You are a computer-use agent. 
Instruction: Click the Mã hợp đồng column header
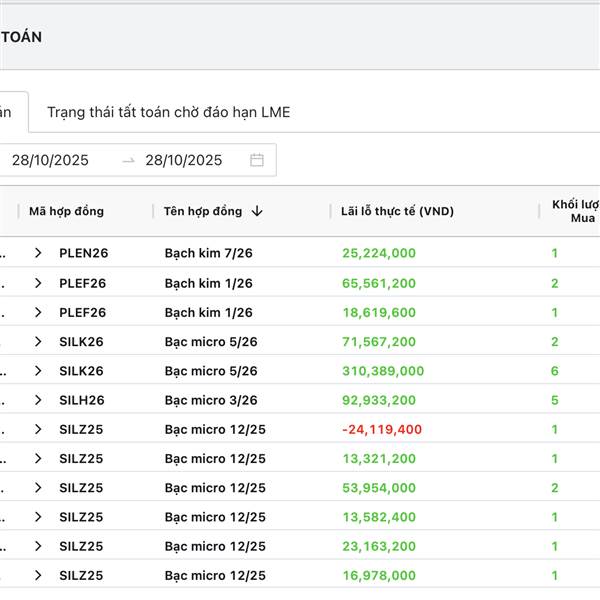67,211
